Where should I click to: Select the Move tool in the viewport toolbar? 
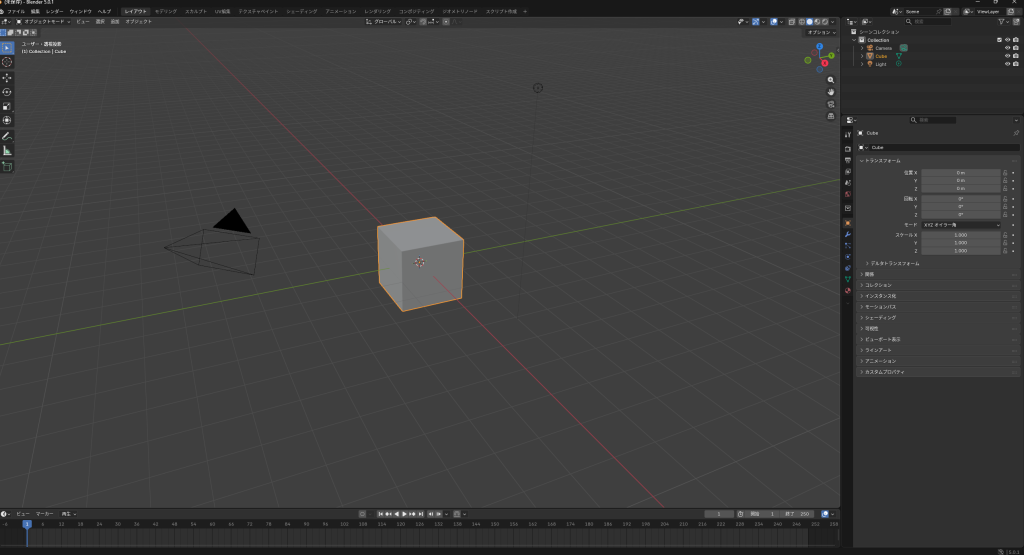click(x=7, y=77)
